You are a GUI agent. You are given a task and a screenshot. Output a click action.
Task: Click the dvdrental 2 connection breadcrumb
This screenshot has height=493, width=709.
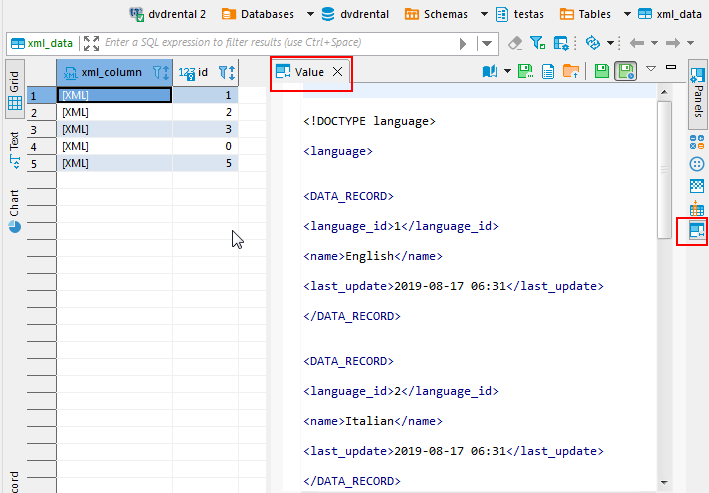point(167,14)
